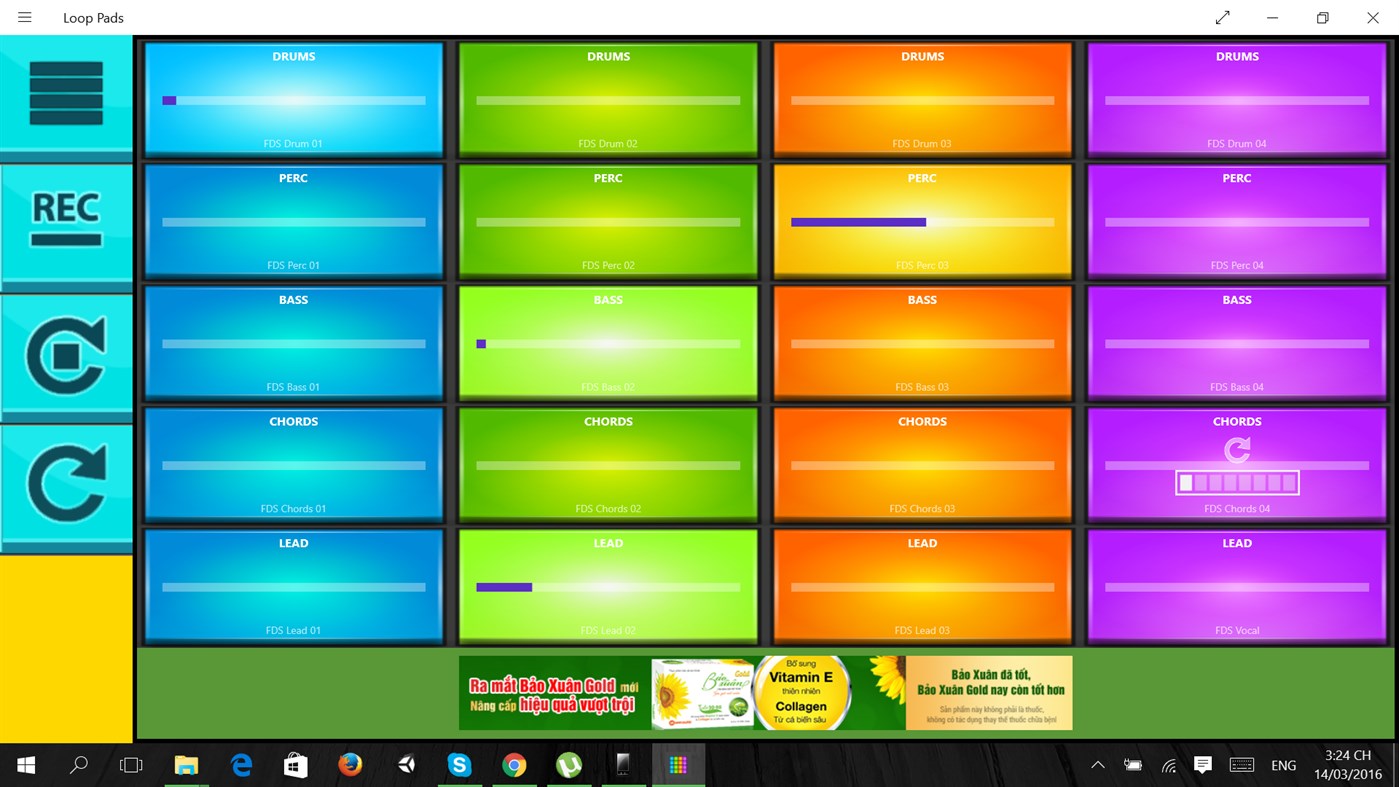Image resolution: width=1399 pixels, height=787 pixels.
Task: Start the FDS Chords 03 loop
Action: pyautogui.click(x=921, y=464)
